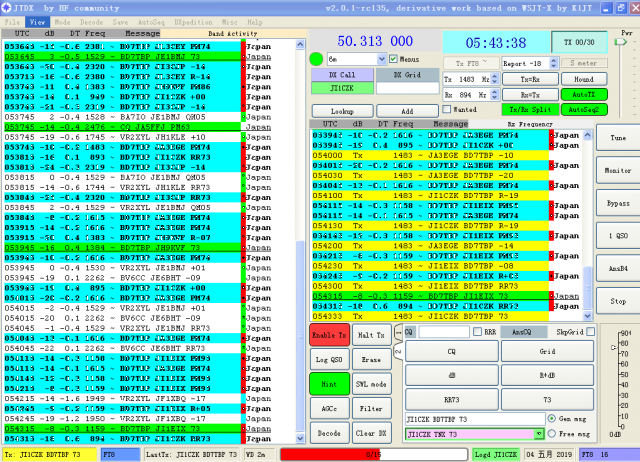Click the 8/15 transmit progress bar

(374, 454)
